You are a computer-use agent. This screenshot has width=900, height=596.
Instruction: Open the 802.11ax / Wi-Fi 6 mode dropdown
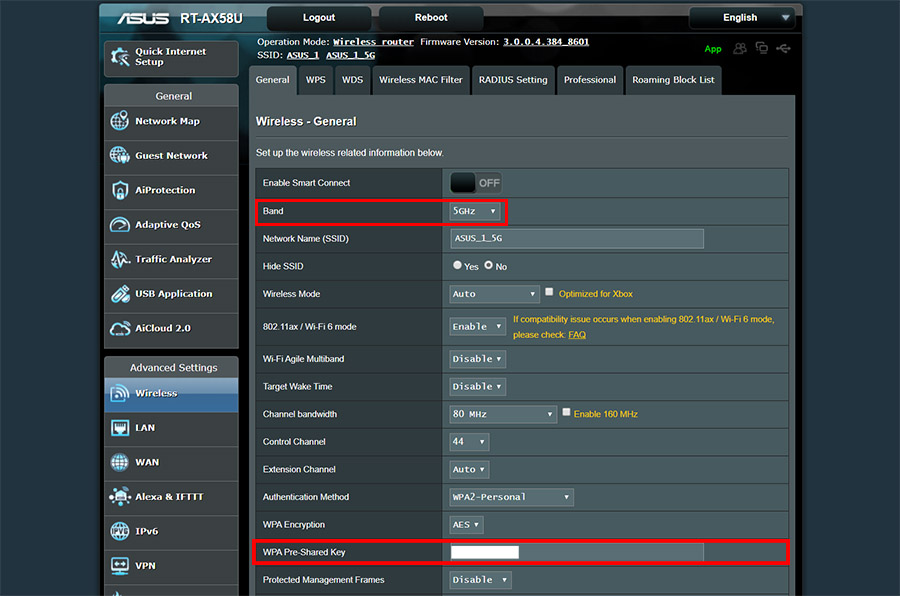point(478,327)
